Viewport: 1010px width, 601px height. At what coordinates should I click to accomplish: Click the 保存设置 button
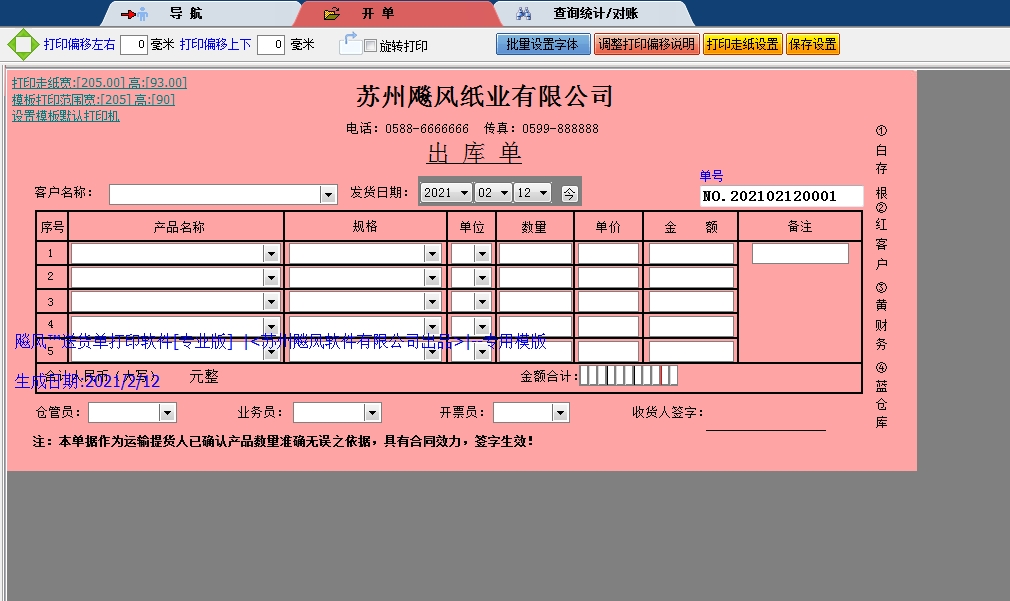[x=813, y=45]
